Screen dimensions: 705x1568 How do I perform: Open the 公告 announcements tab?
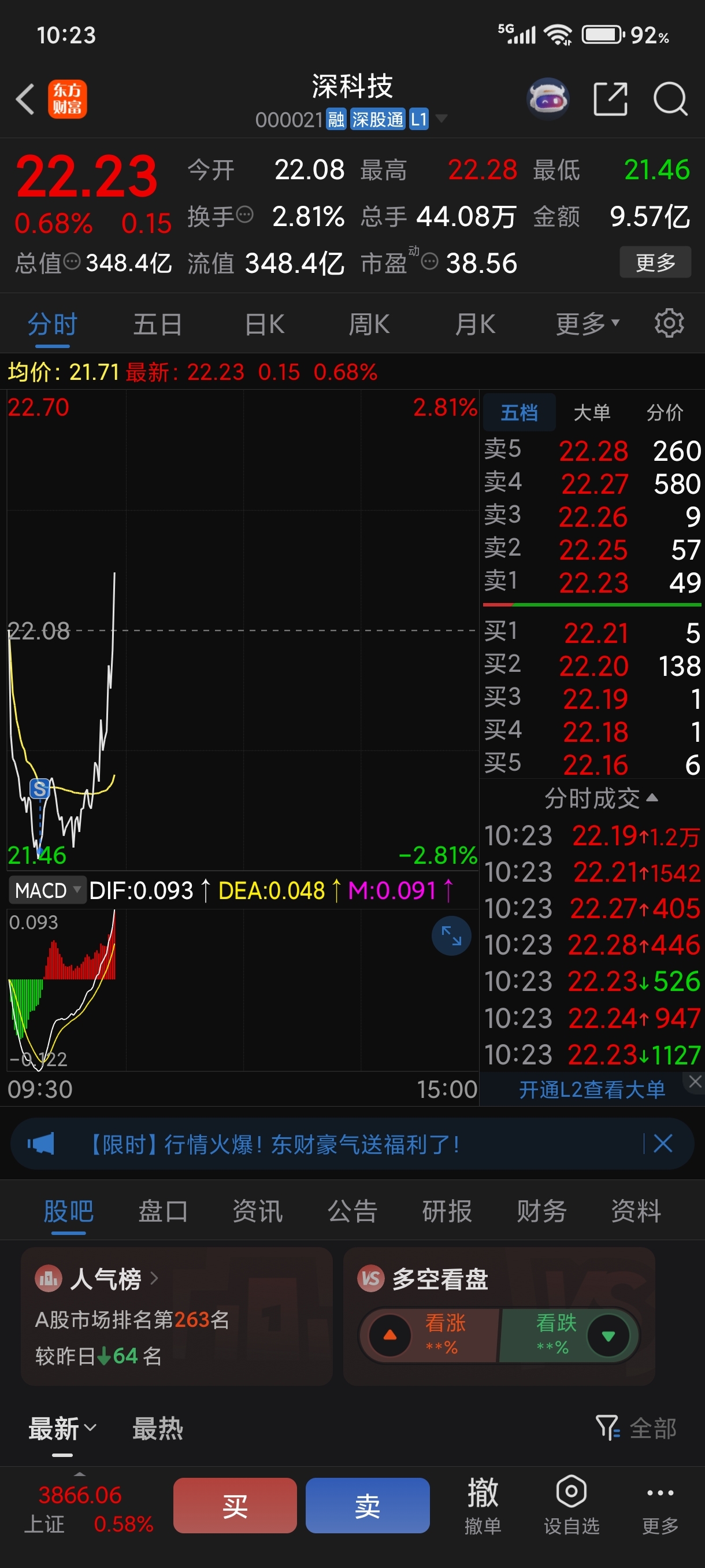(352, 1211)
